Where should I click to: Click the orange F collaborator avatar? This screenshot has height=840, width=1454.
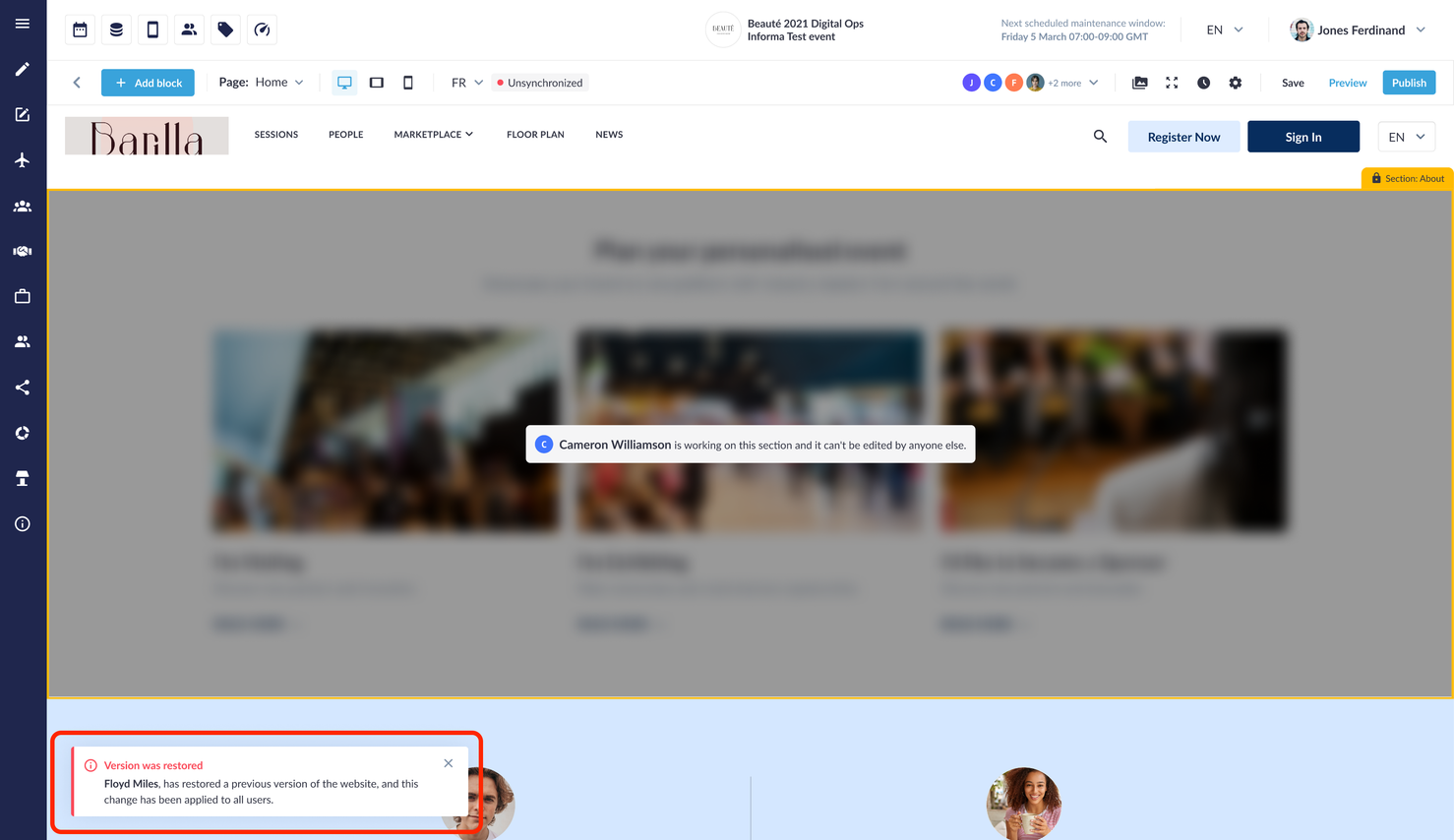point(1014,83)
